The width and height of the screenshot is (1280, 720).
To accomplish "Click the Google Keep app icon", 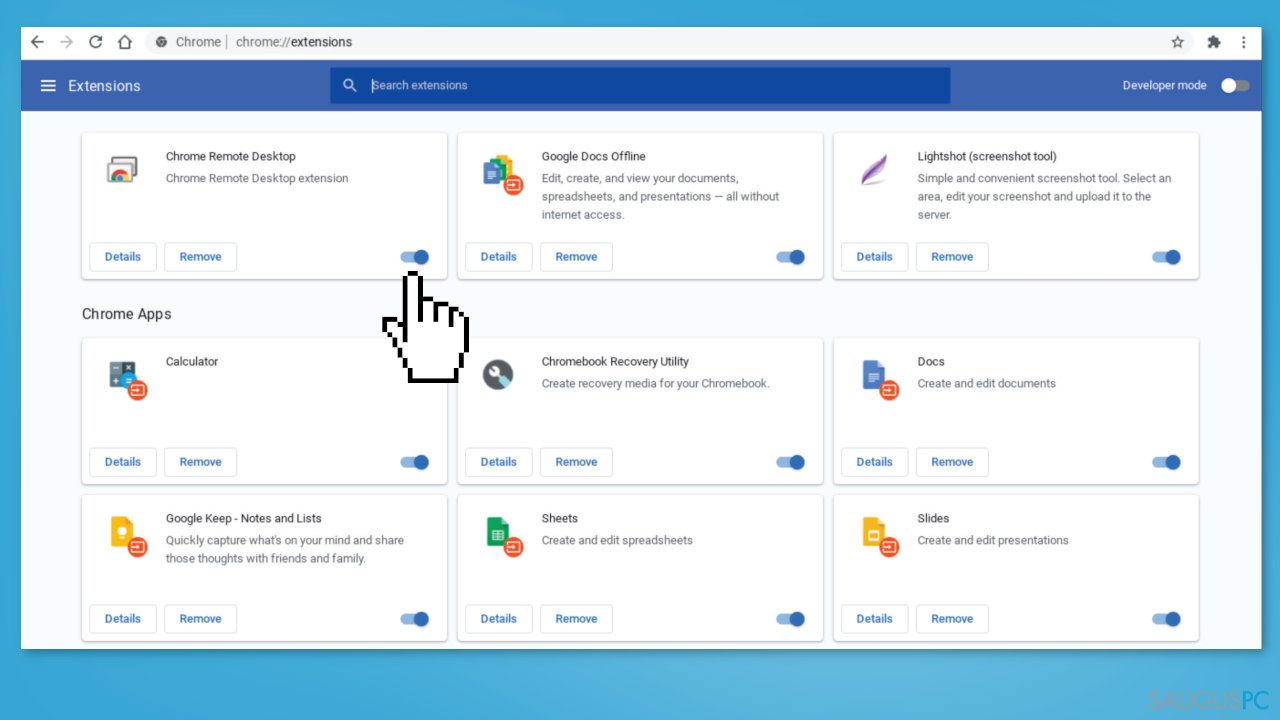I will pos(127,536).
